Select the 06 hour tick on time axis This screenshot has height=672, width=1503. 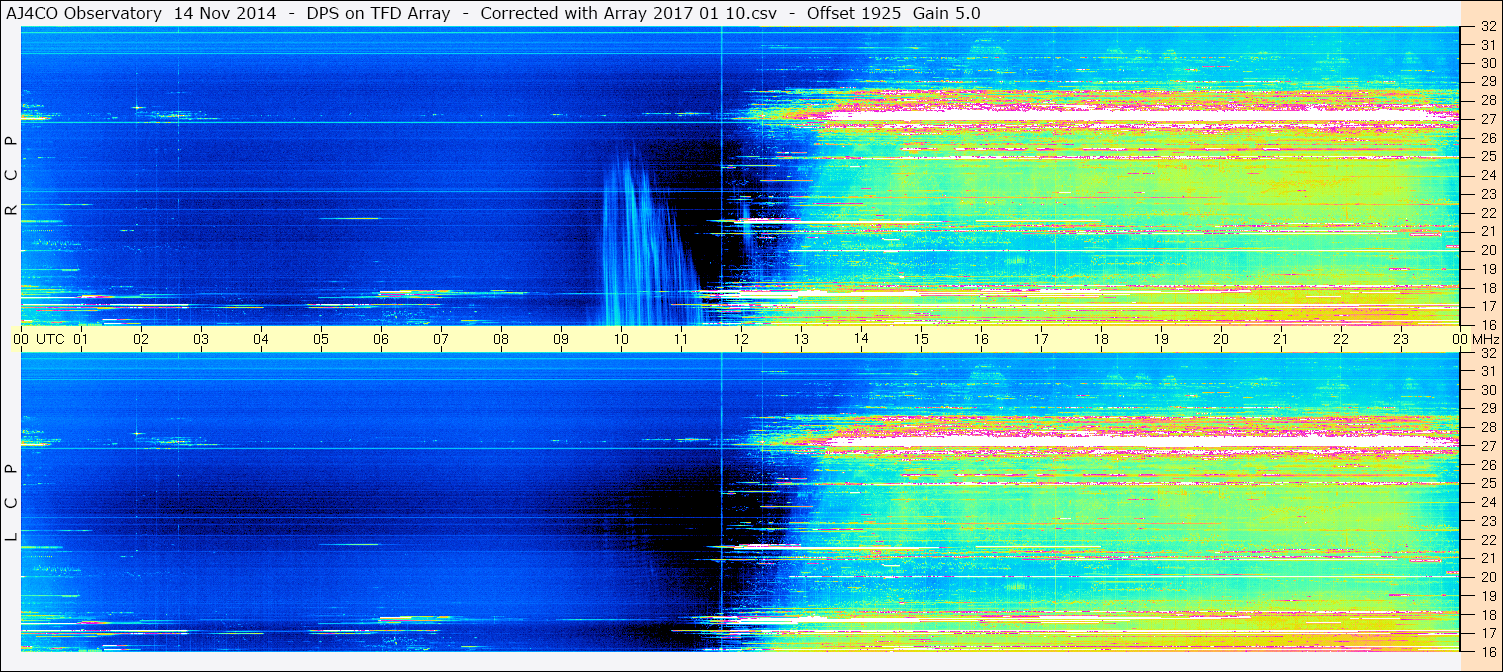tap(381, 339)
